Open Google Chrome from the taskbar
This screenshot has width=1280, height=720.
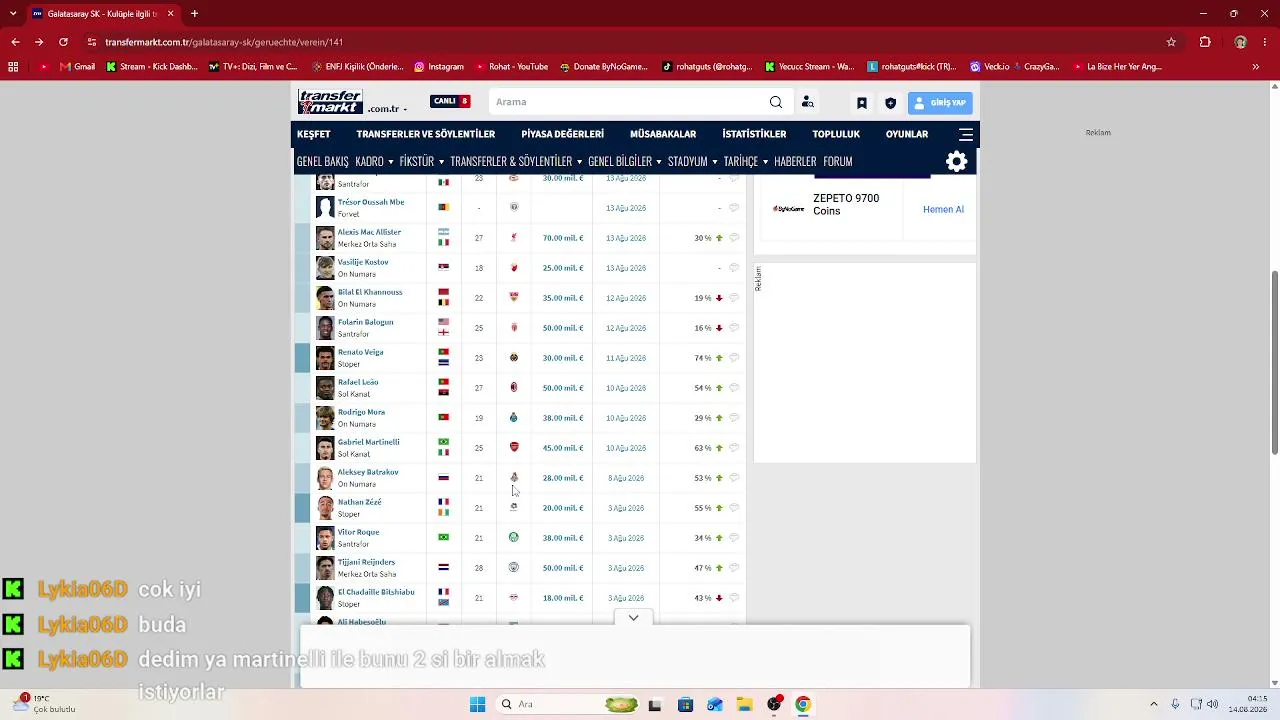click(802, 705)
